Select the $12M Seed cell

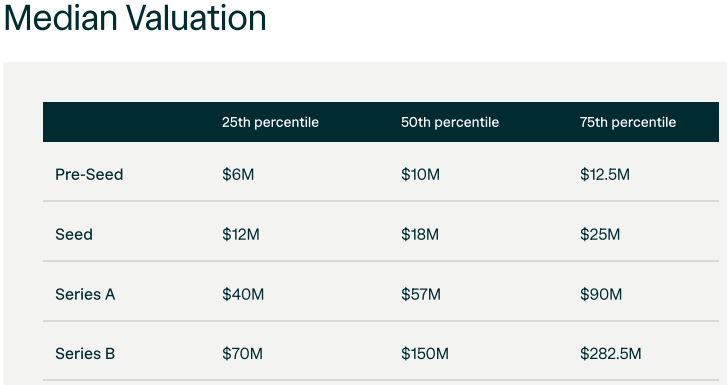241,234
